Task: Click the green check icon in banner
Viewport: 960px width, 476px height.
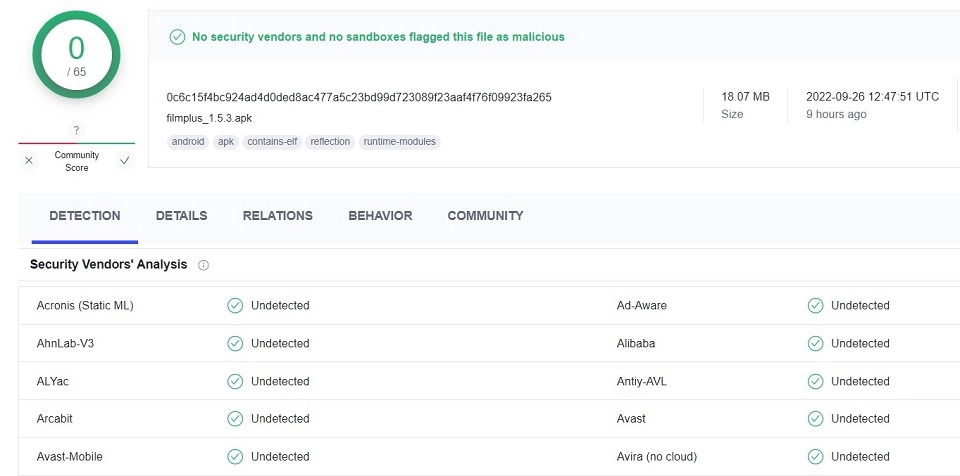Action: [x=178, y=37]
